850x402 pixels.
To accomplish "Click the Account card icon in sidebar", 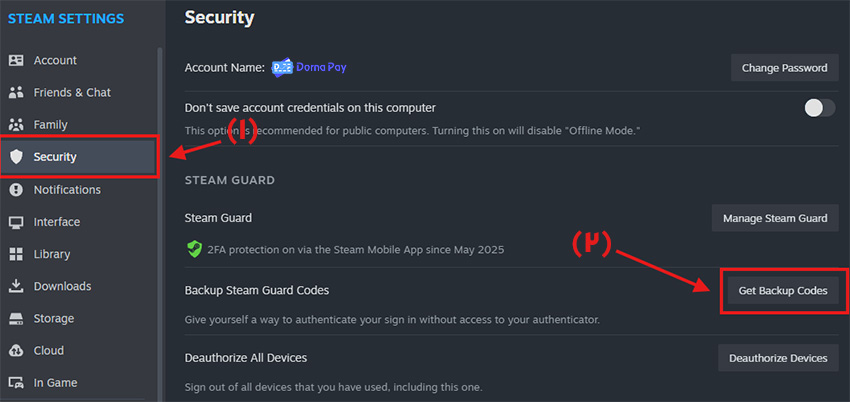I will pyautogui.click(x=17, y=60).
